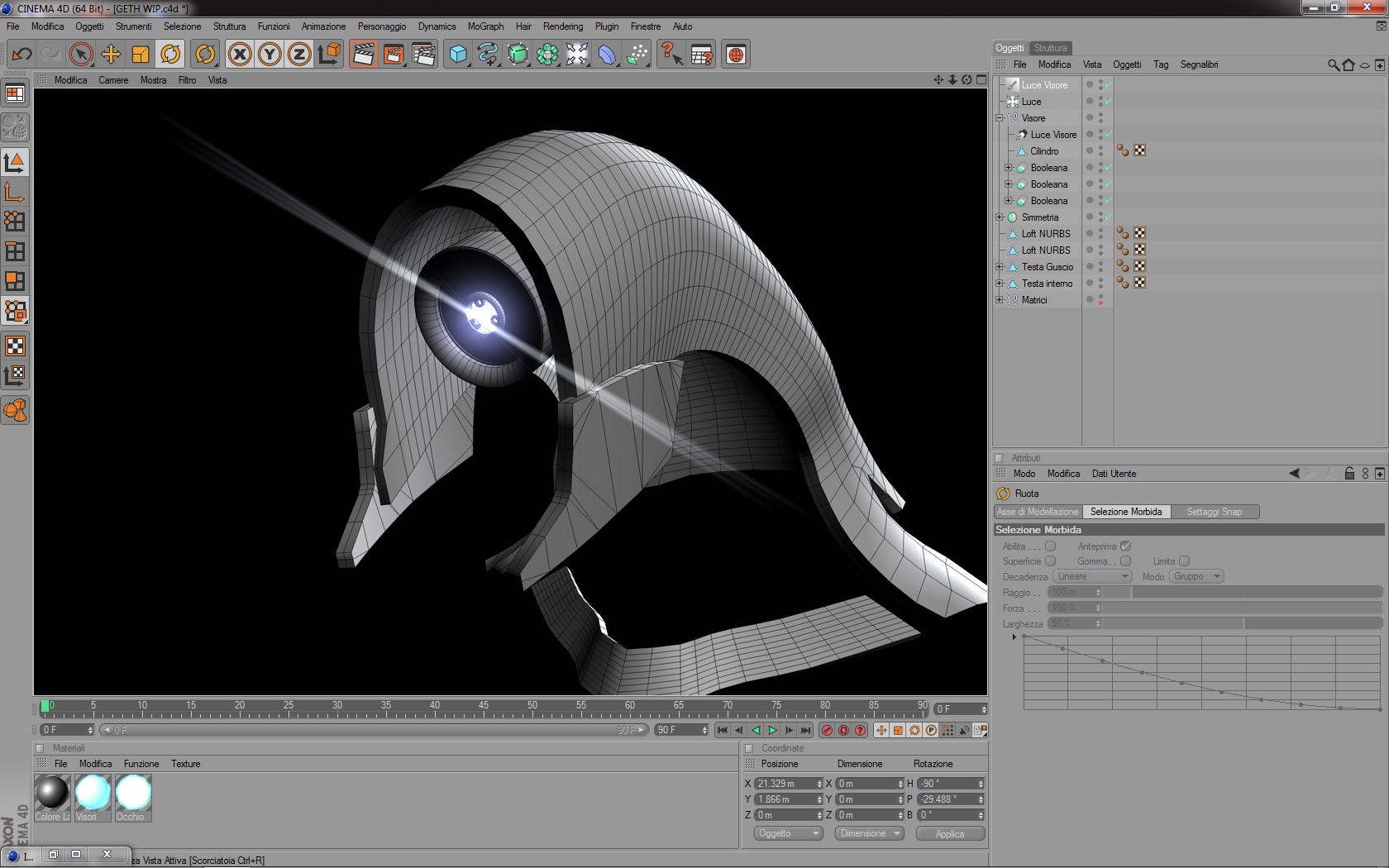Open the Decadenza Lineare dropdown
Viewport: 1389px width, 868px height.
[x=1092, y=576]
